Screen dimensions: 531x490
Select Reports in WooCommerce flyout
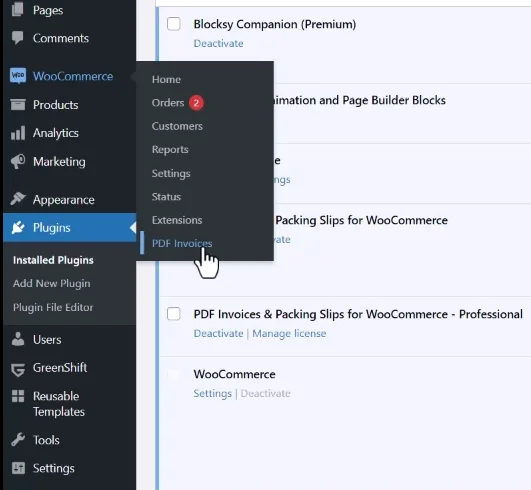170,149
